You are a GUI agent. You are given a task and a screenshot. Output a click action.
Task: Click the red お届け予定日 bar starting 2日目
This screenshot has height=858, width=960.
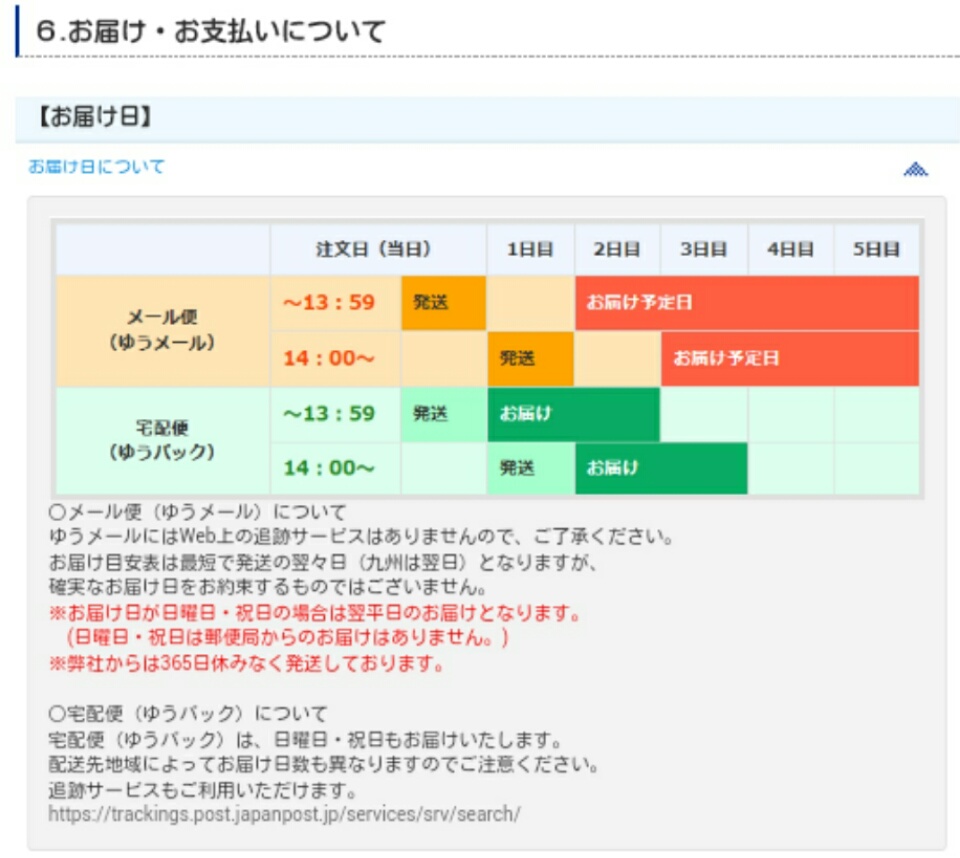[x=747, y=303]
